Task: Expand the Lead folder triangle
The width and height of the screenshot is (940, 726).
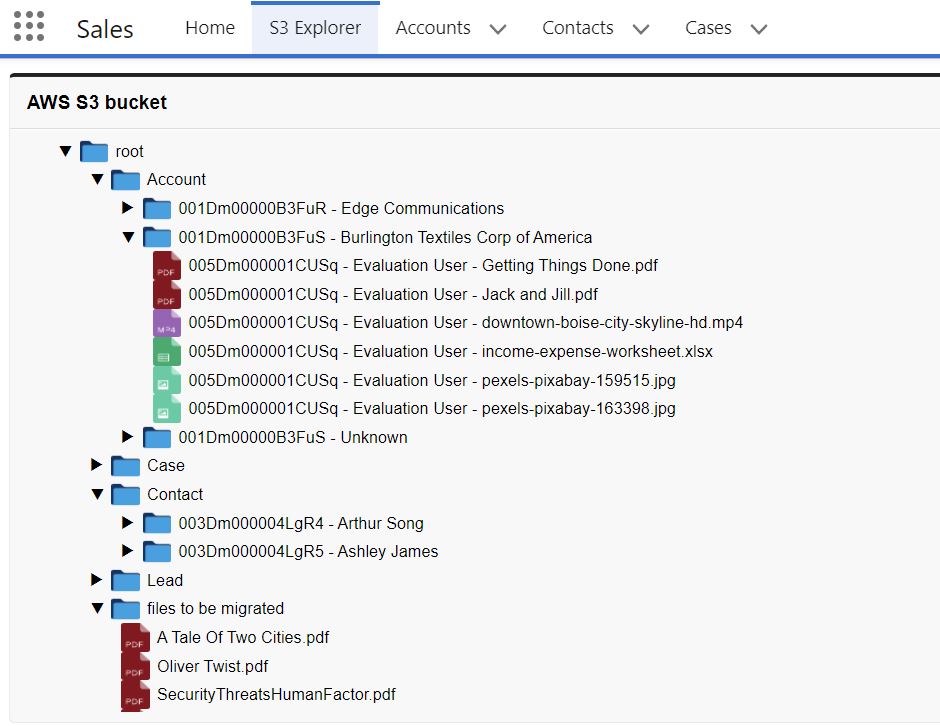Action: click(x=96, y=579)
